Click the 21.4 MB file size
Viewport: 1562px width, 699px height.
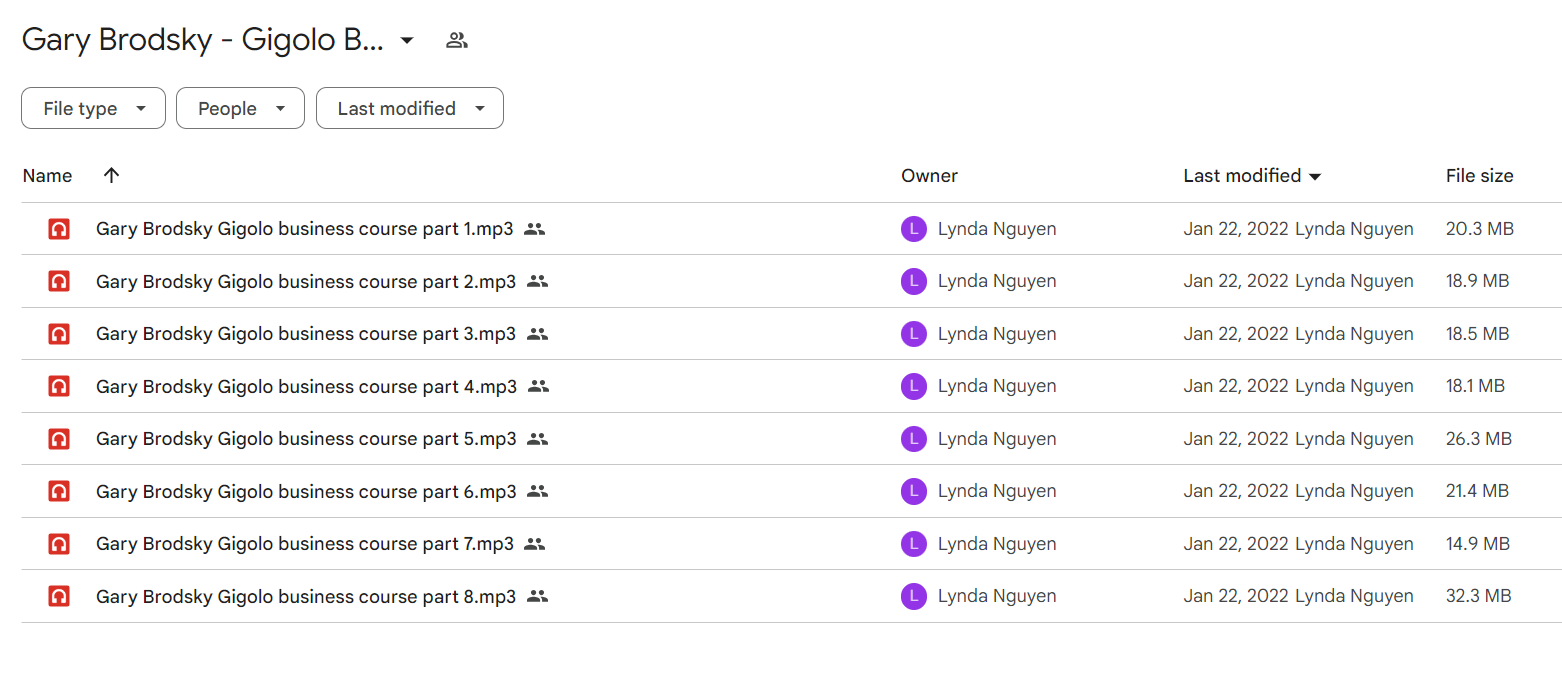click(1477, 491)
